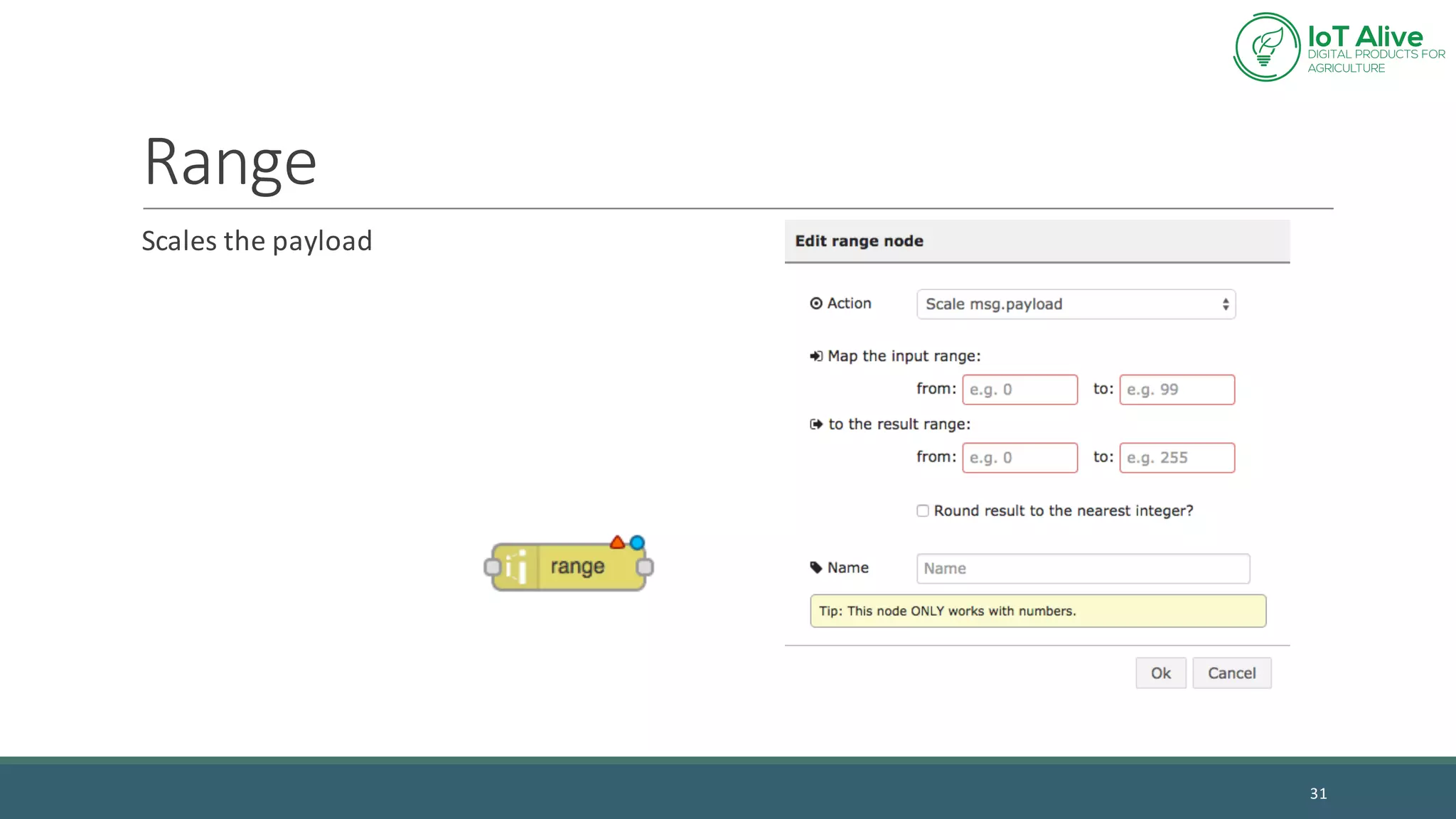Viewport: 1456px width, 819px height.
Task: Select the result range to field e.g. 255
Action: click(1177, 458)
